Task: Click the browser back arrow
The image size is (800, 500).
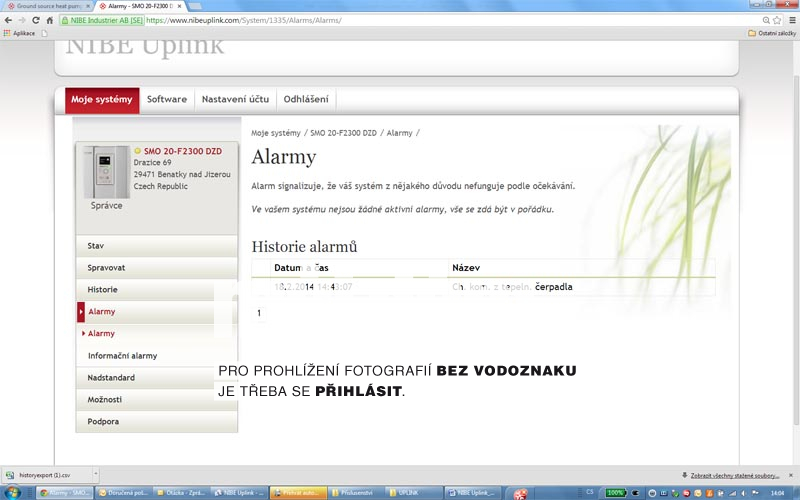Action: (8, 20)
